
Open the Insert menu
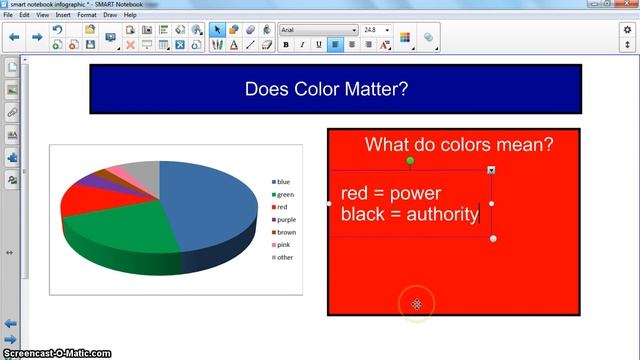point(63,15)
